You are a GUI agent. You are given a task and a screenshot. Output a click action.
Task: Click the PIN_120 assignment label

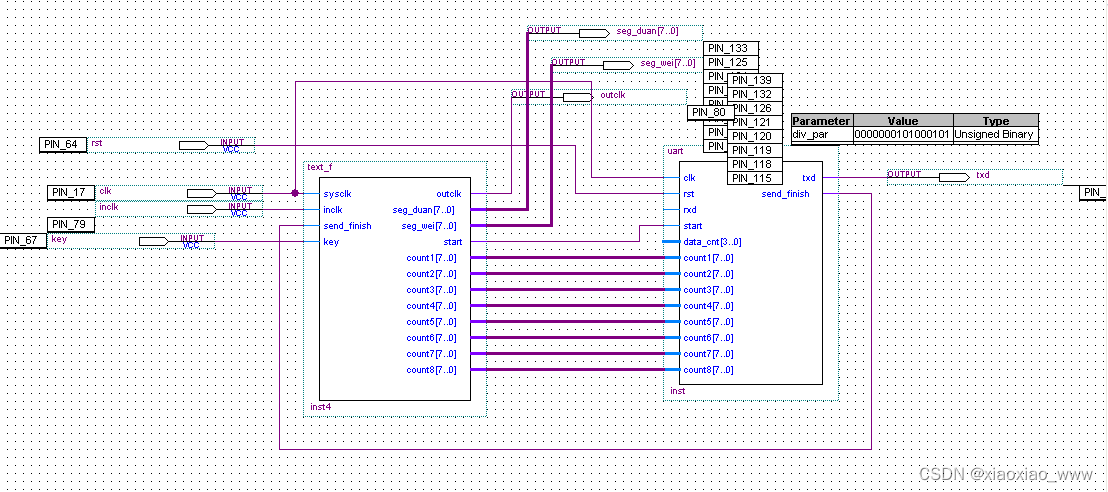tap(755, 136)
